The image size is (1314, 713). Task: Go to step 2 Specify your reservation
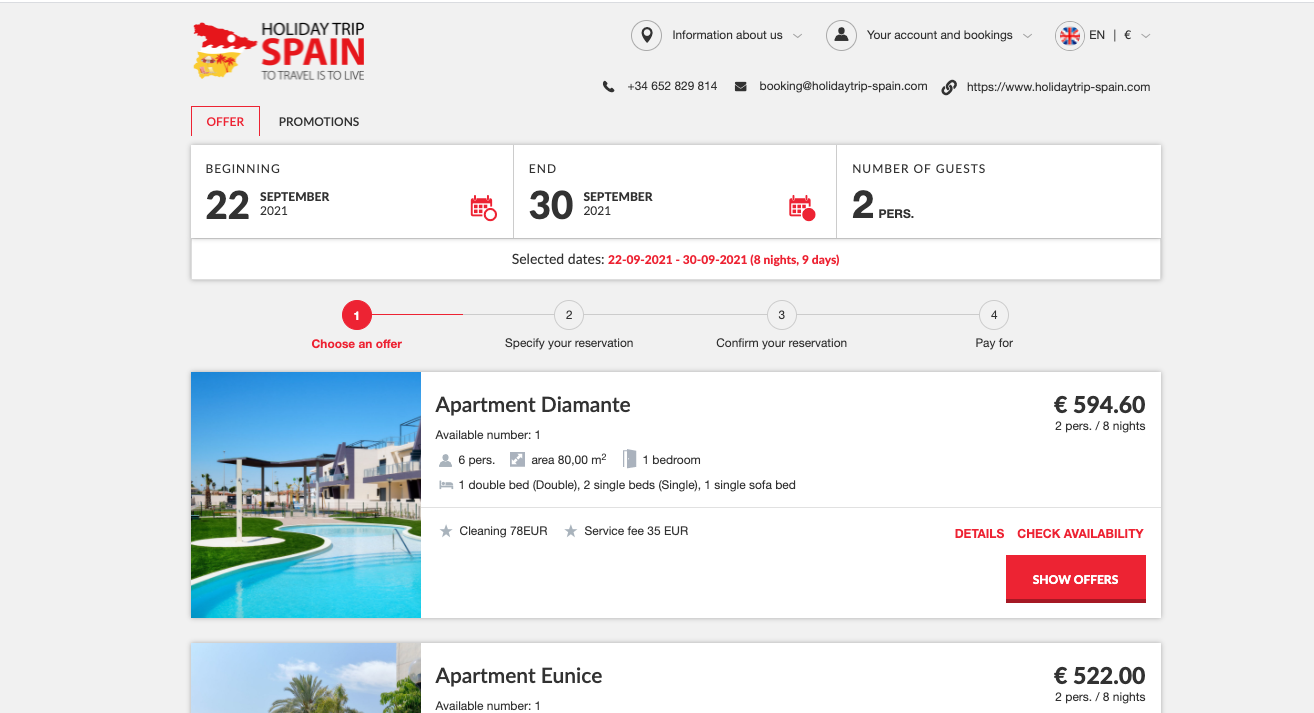[x=569, y=316]
